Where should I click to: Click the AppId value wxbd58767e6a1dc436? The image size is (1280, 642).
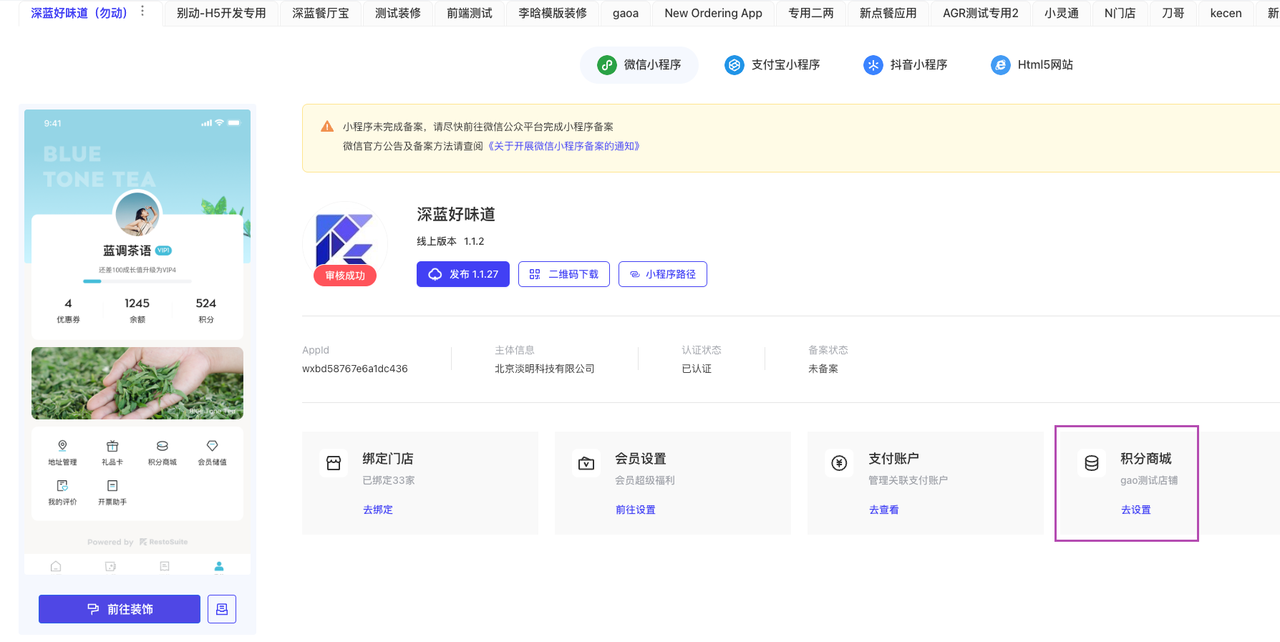[355, 369]
